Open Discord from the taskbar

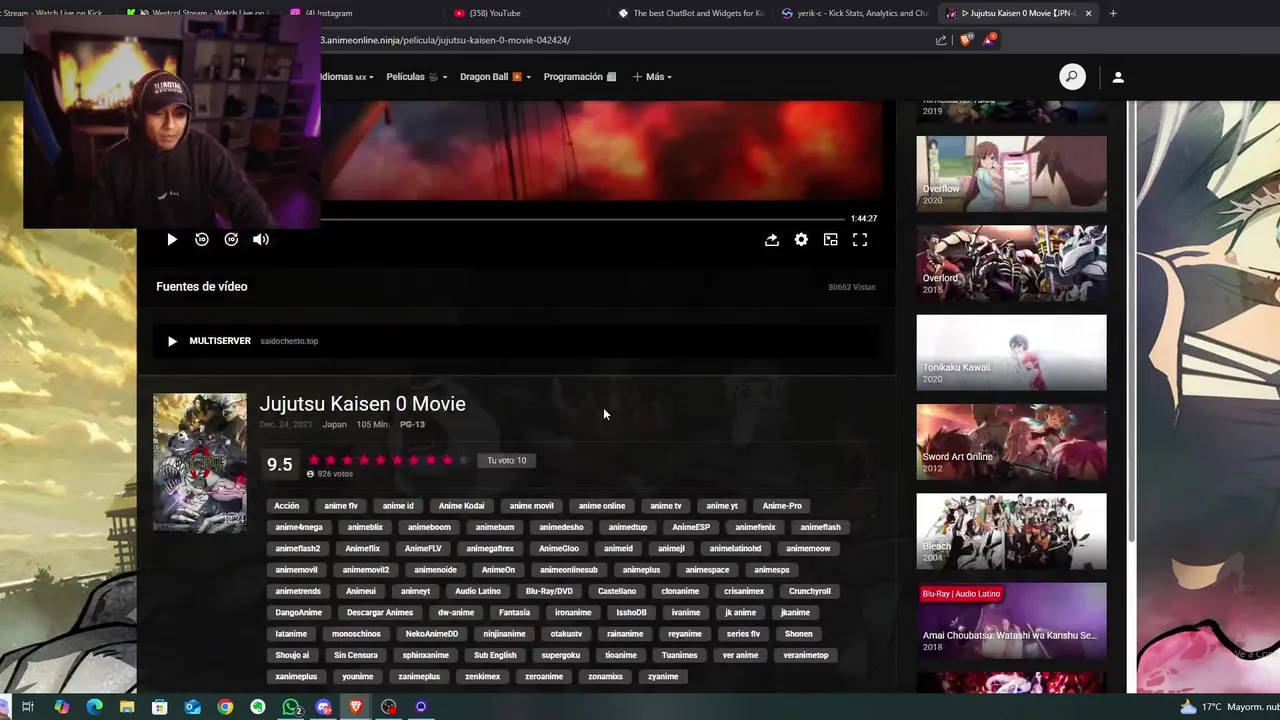click(323, 707)
